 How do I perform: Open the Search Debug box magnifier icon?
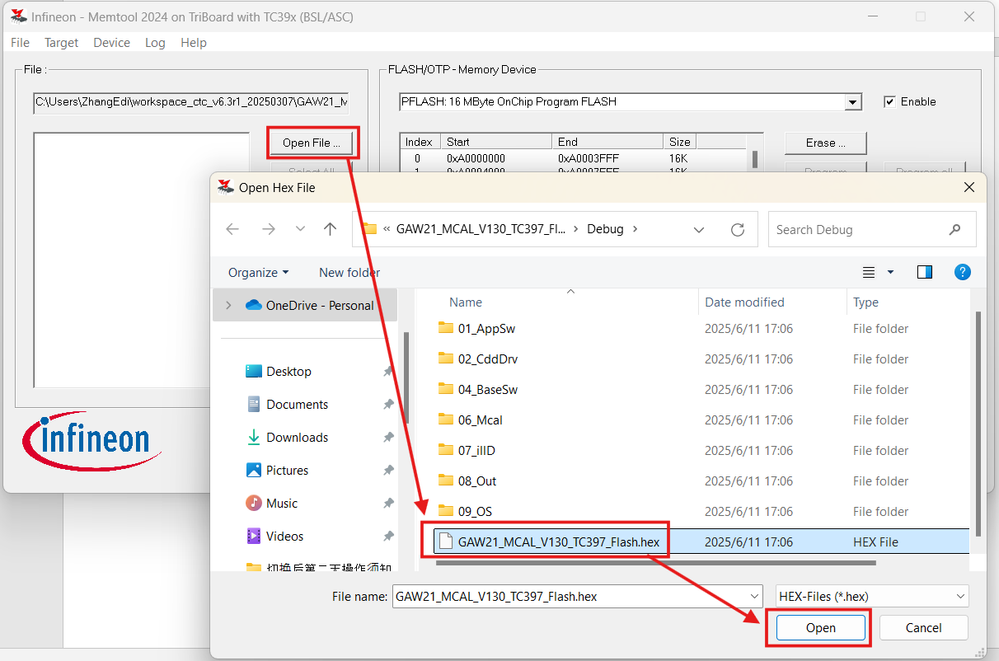956,229
